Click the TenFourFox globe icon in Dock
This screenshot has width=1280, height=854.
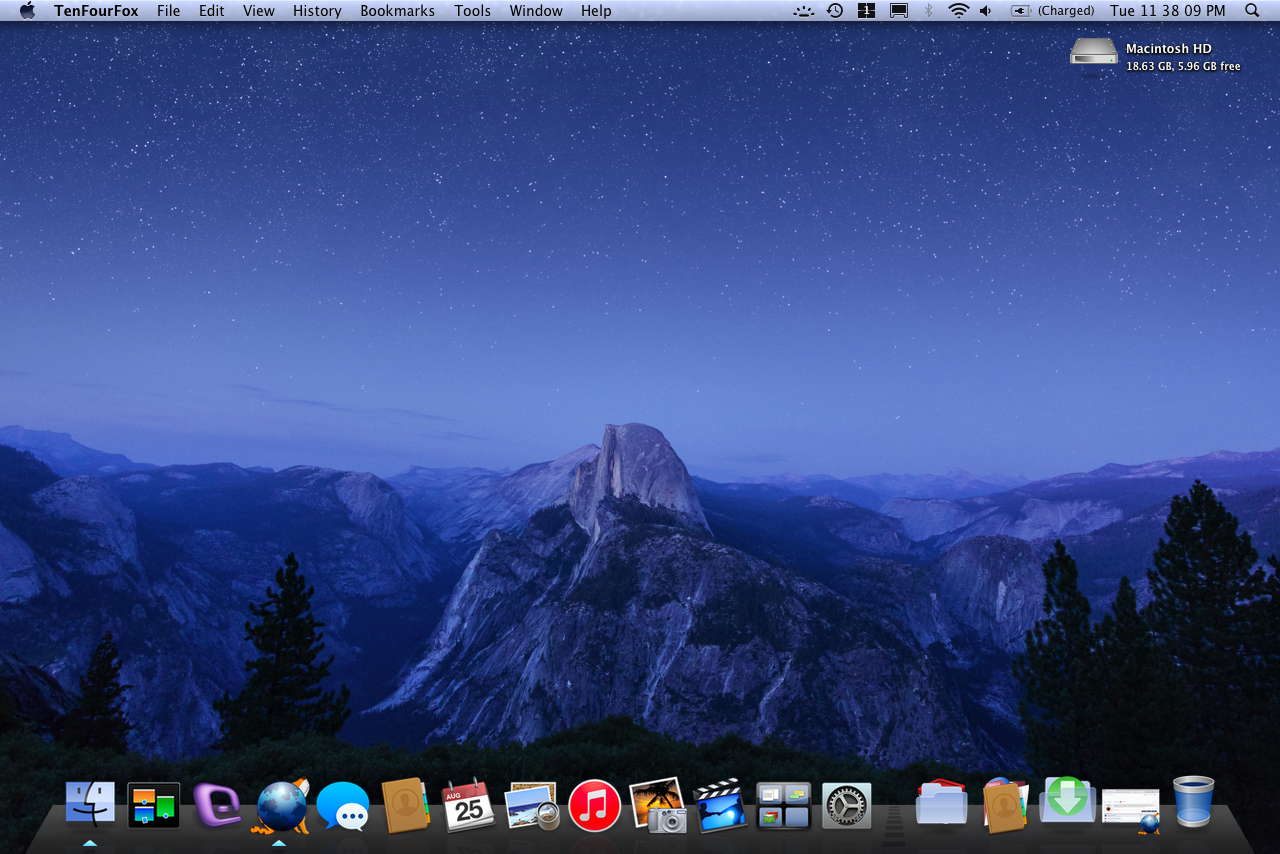(281, 806)
